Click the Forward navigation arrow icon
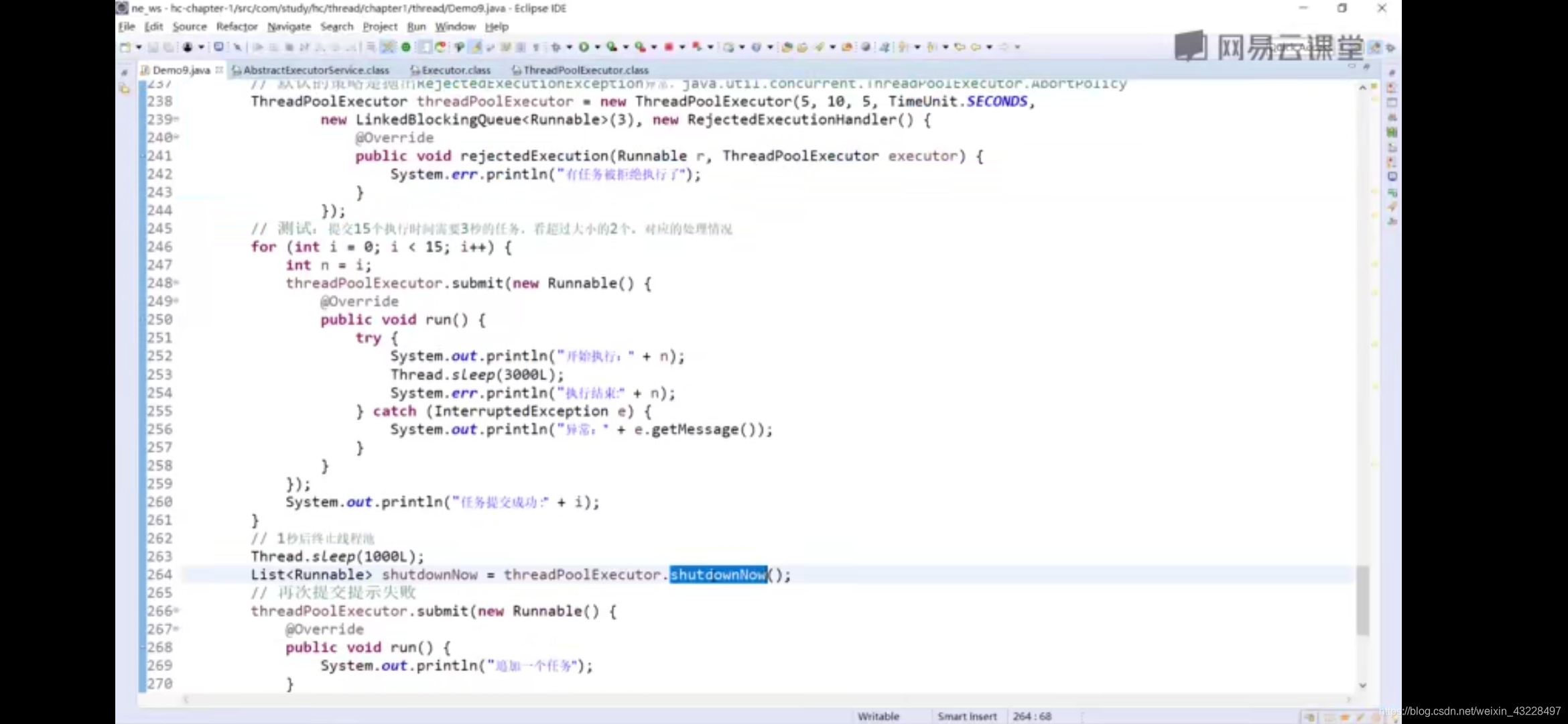Screen dimensions: 1568x724 coord(1004,47)
